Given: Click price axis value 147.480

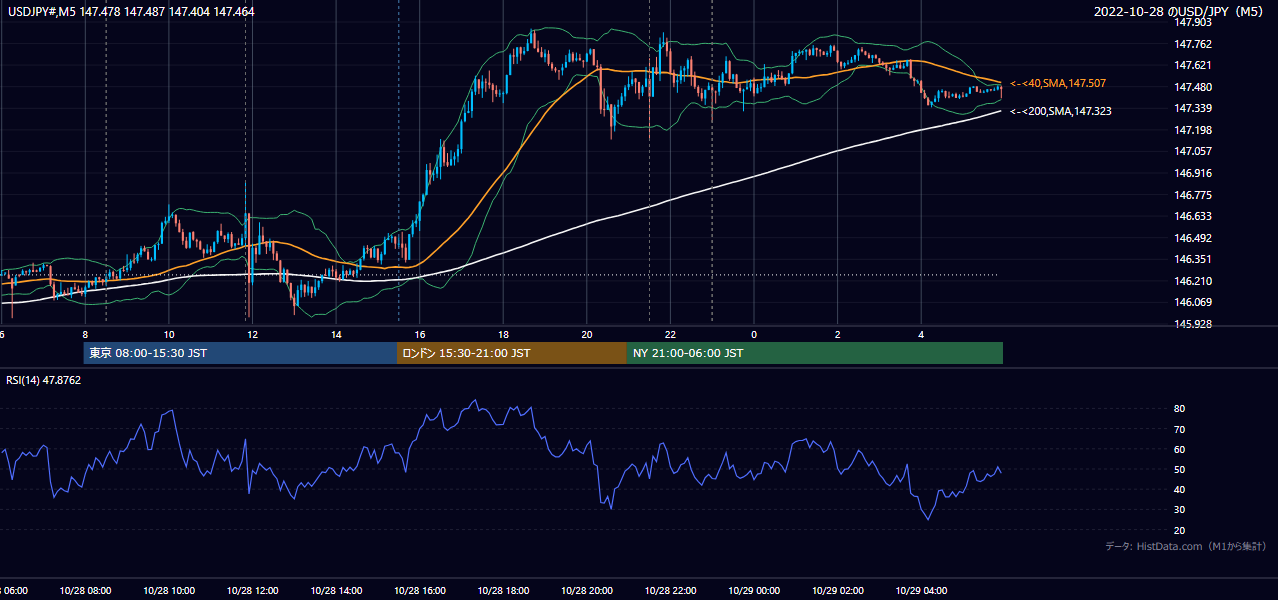Looking at the screenshot, I should pos(1193,87).
